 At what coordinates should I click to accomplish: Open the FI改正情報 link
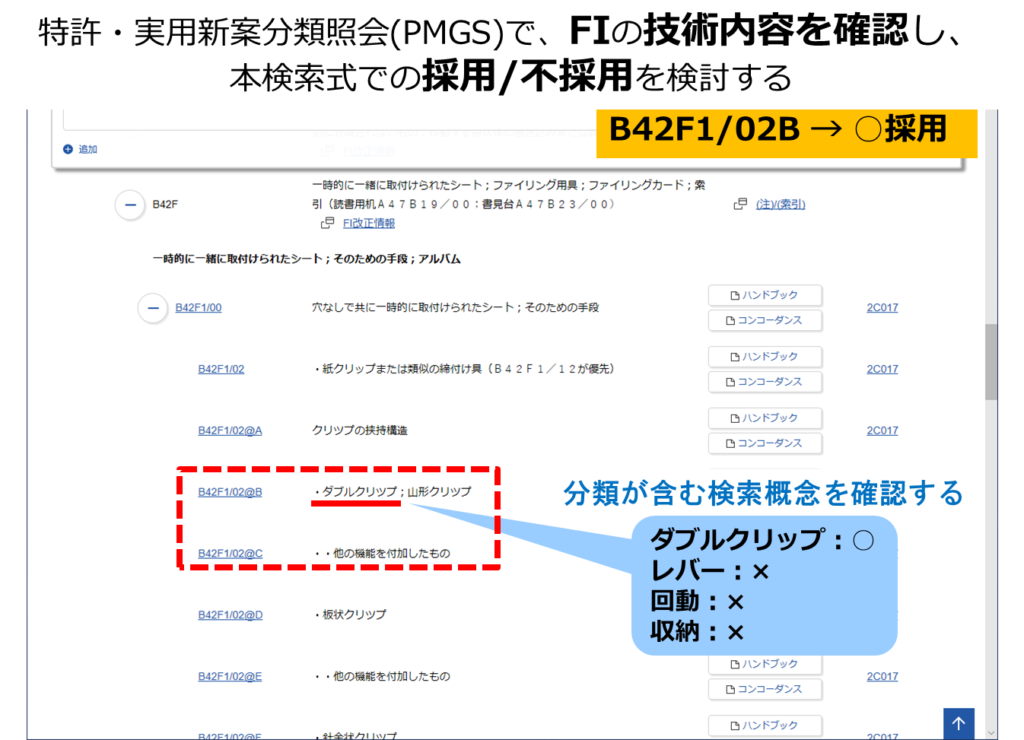368,223
